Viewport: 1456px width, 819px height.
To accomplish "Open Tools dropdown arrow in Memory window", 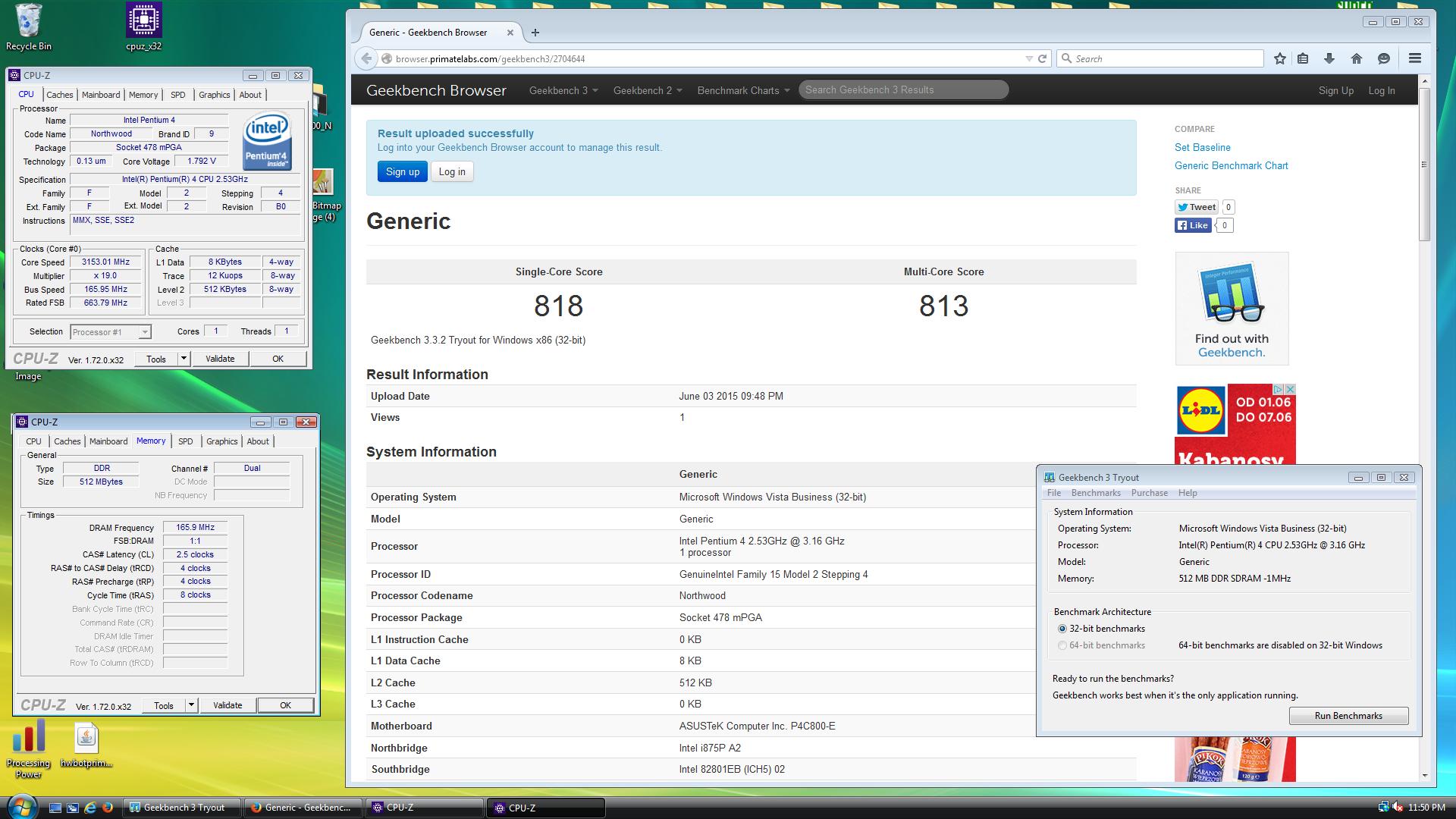I will click(191, 705).
